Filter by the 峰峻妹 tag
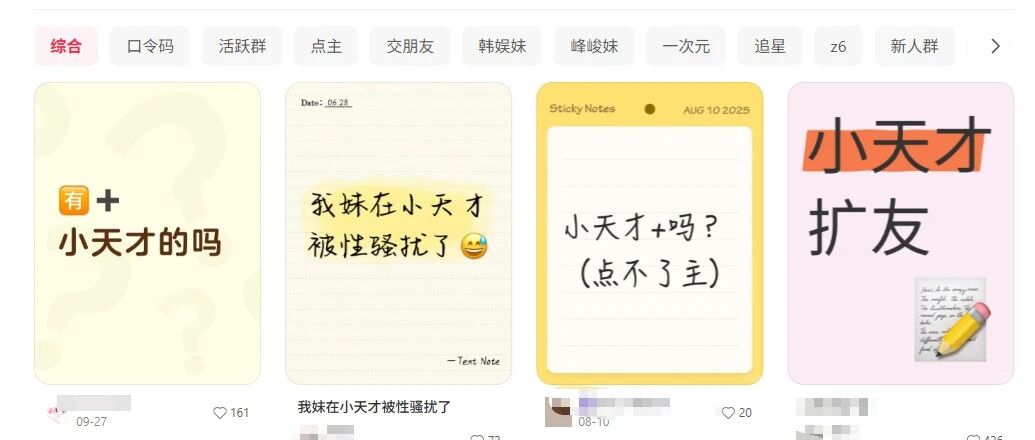Image resolution: width=1035 pixels, height=440 pixels. [593, 46]
